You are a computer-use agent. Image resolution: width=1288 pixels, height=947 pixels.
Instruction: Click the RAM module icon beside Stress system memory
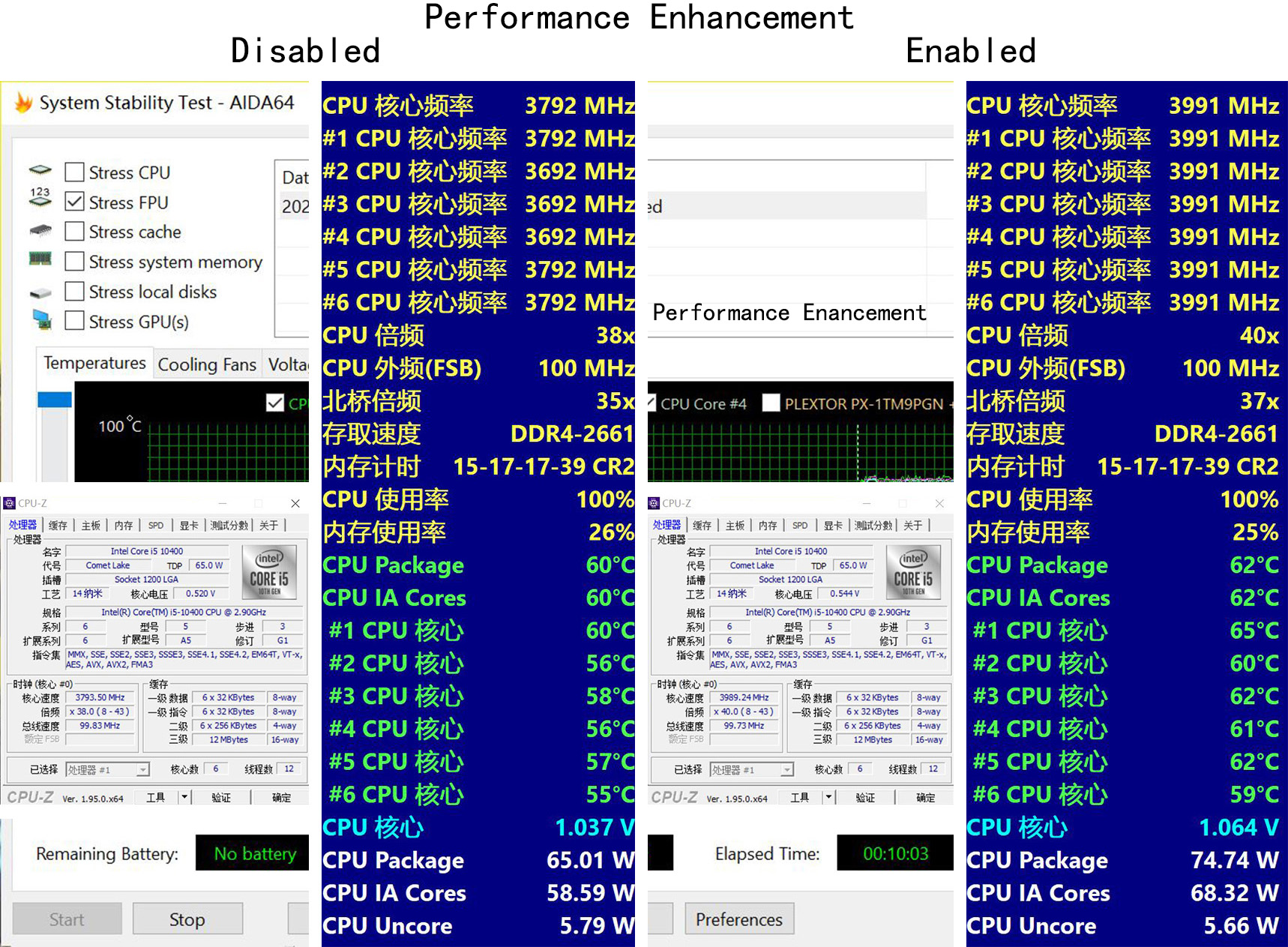point(40,259)
